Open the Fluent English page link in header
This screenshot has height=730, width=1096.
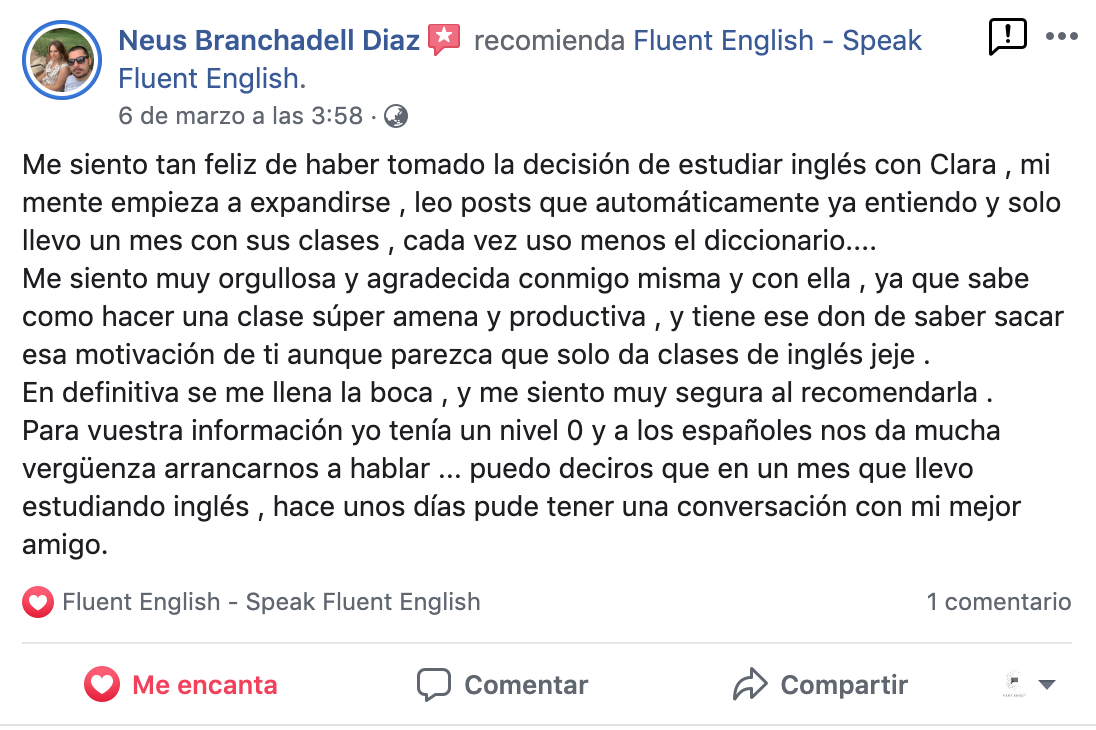click(519, 59)
